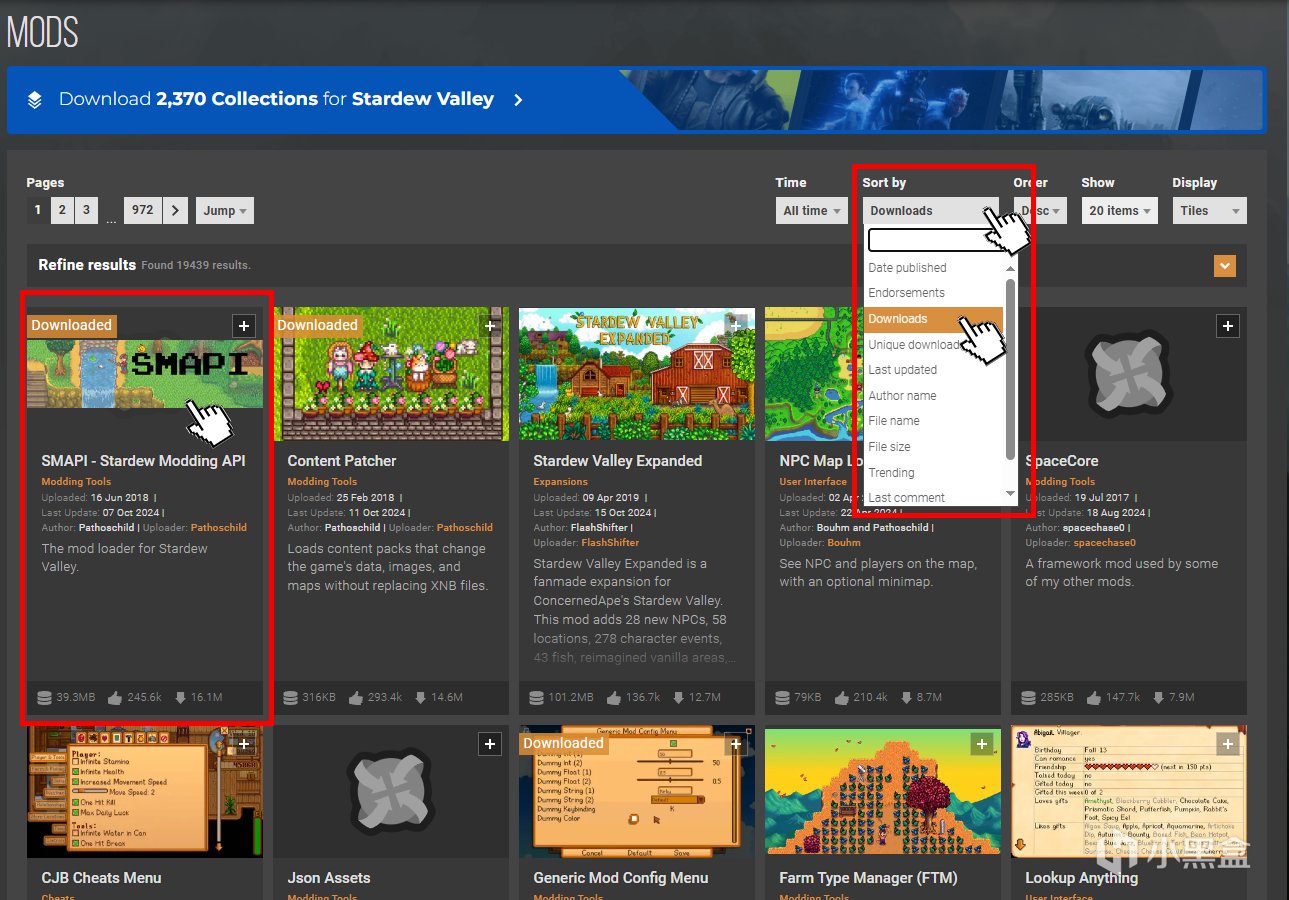Click the file size icon beside 39.3MB
Viewport: 1289px width, 900px height.
point(43,697)
